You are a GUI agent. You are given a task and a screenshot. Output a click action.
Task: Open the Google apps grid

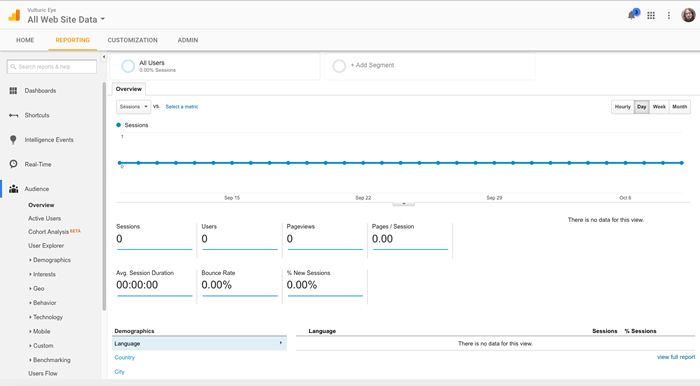(651, 16)
